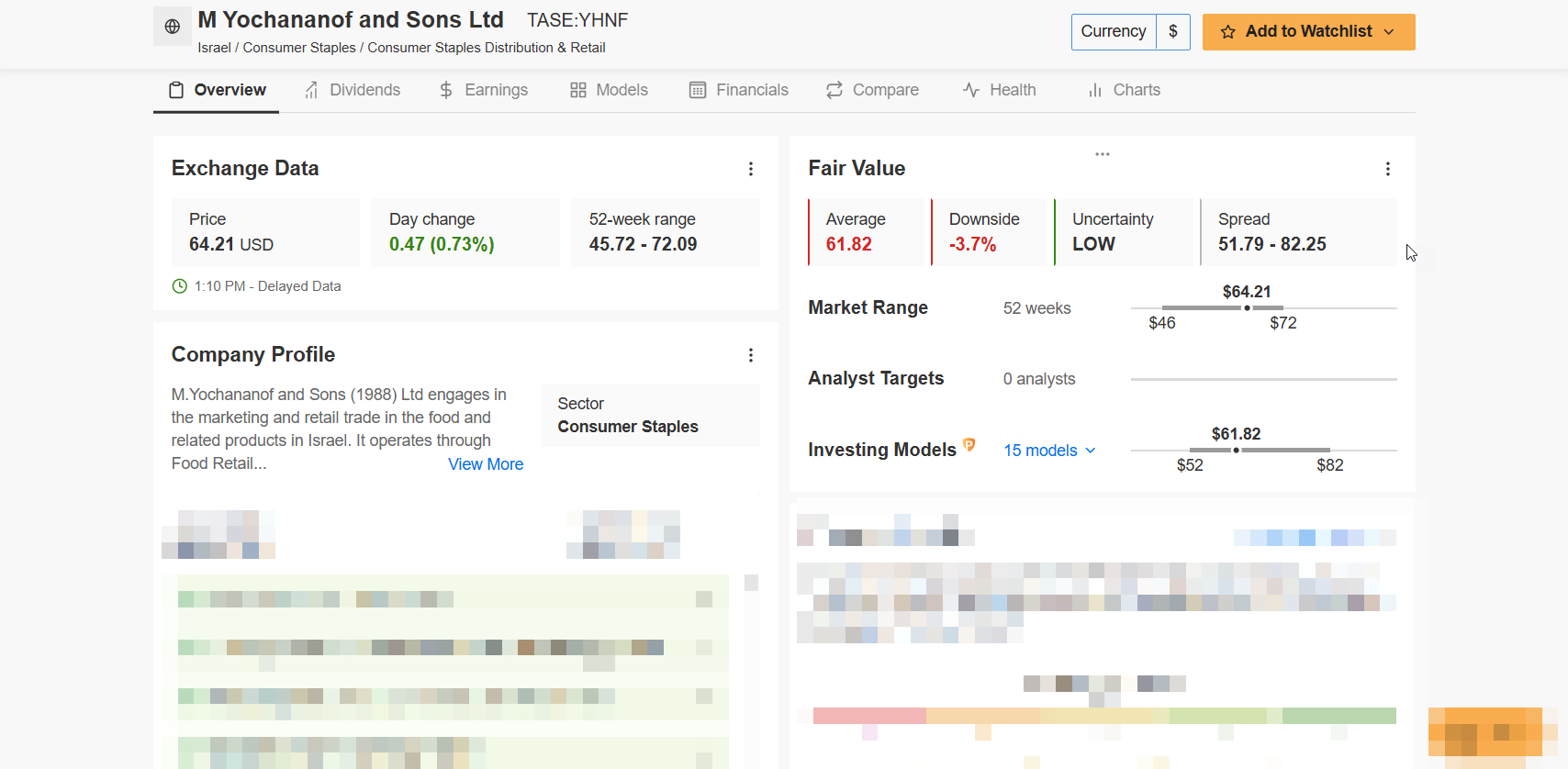This screenshot has height=769, width=1568.
Task: Click the Consumer Staples Distribution & Retail breadcrumb
Action: click(x=487, y=48)
